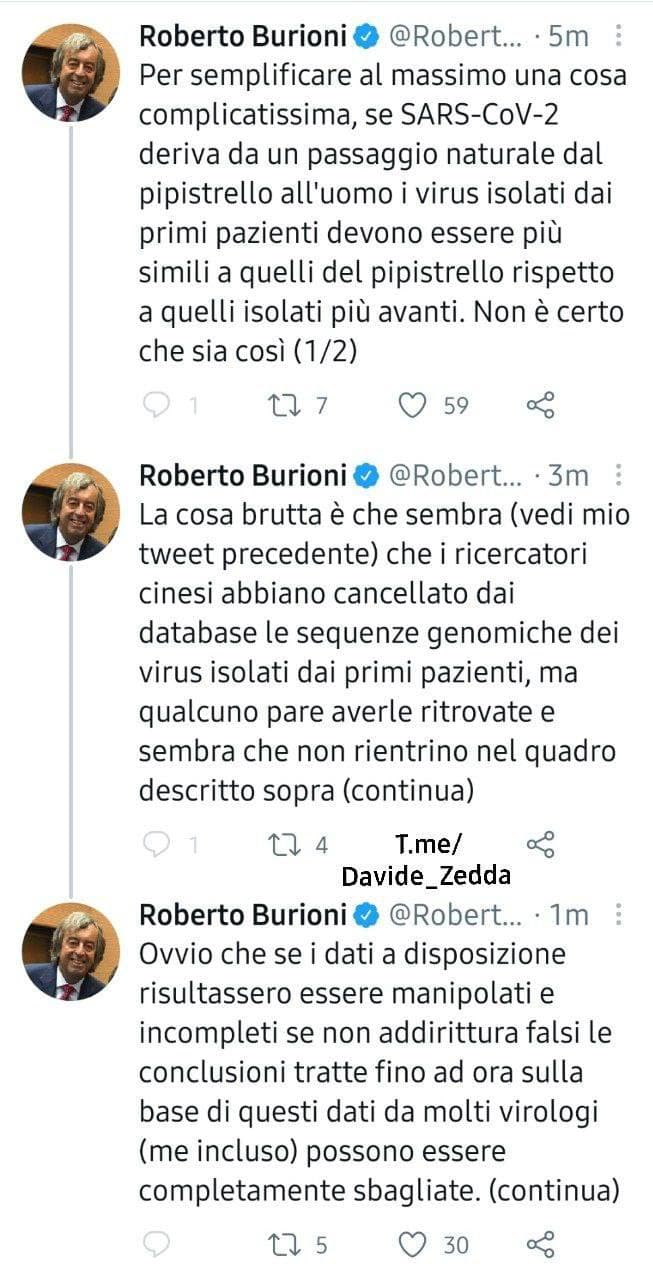Open the profile photo beside the 3m tweet
Image resolution: width=653 pixels, height=1280 pixels.
71,511
